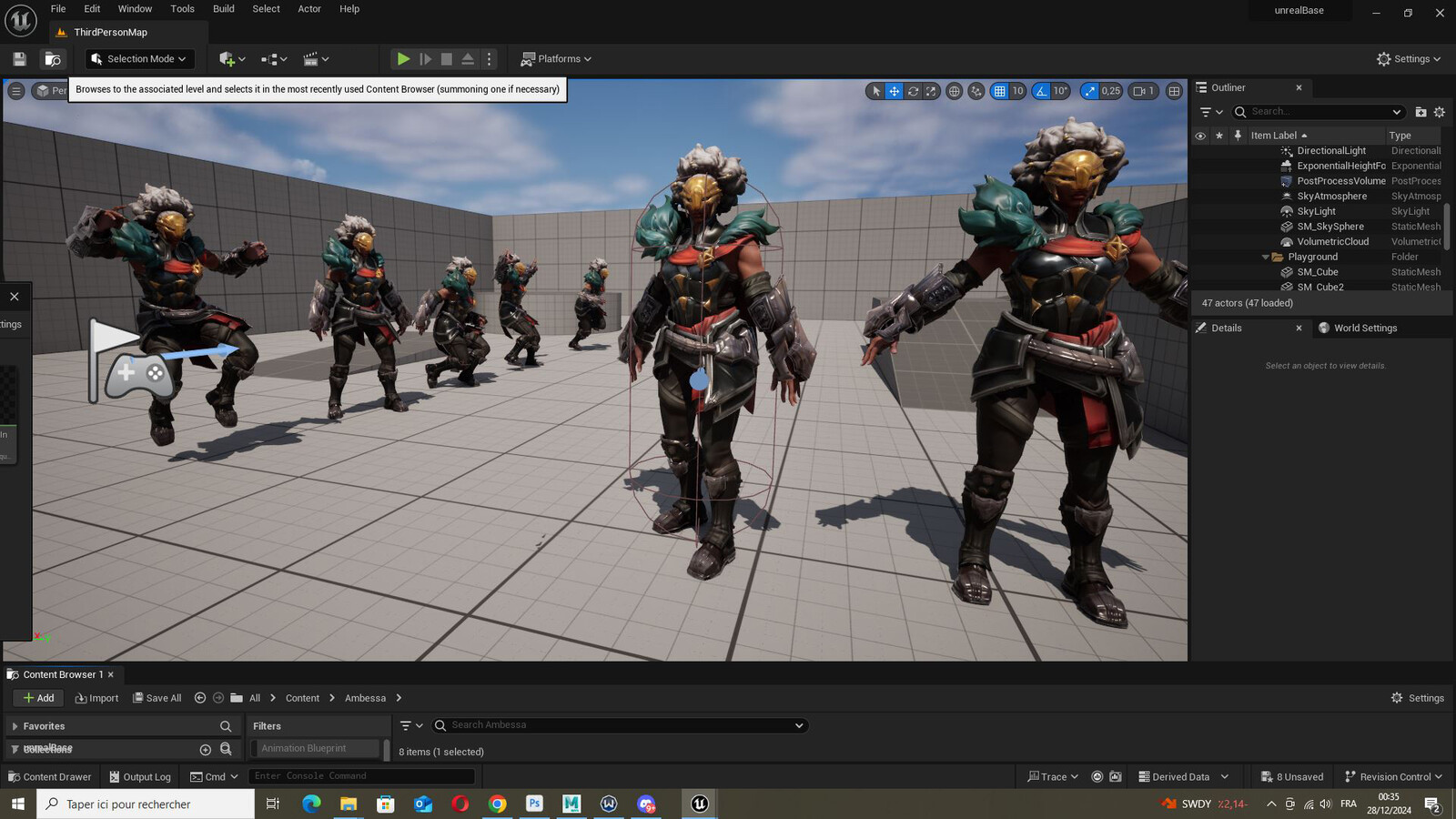Open the Content Drawer
This screenshot has height=819, width=1456.
(x=49, y=777)
